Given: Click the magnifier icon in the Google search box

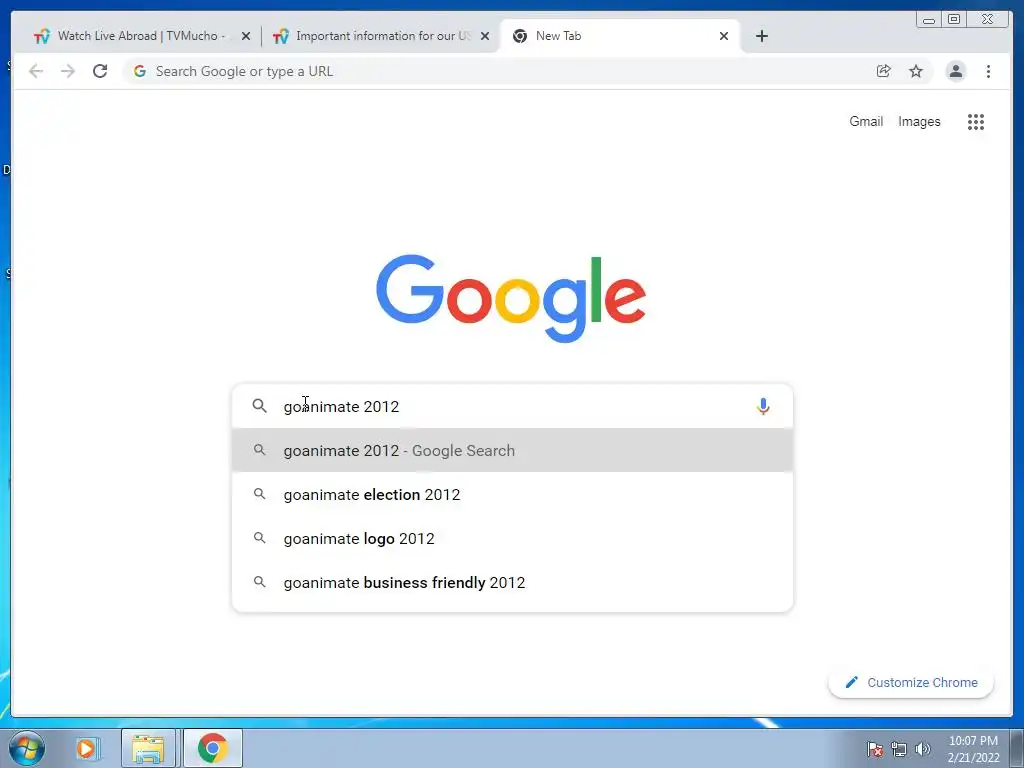Looking at the screenshot, I should [x=259, y=406].
